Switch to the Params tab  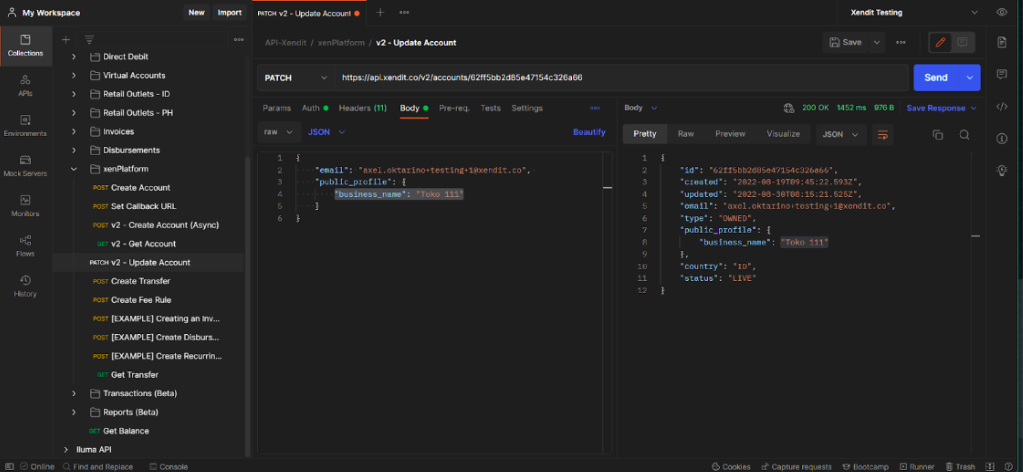pyautogui.click(x=277, y=108)
